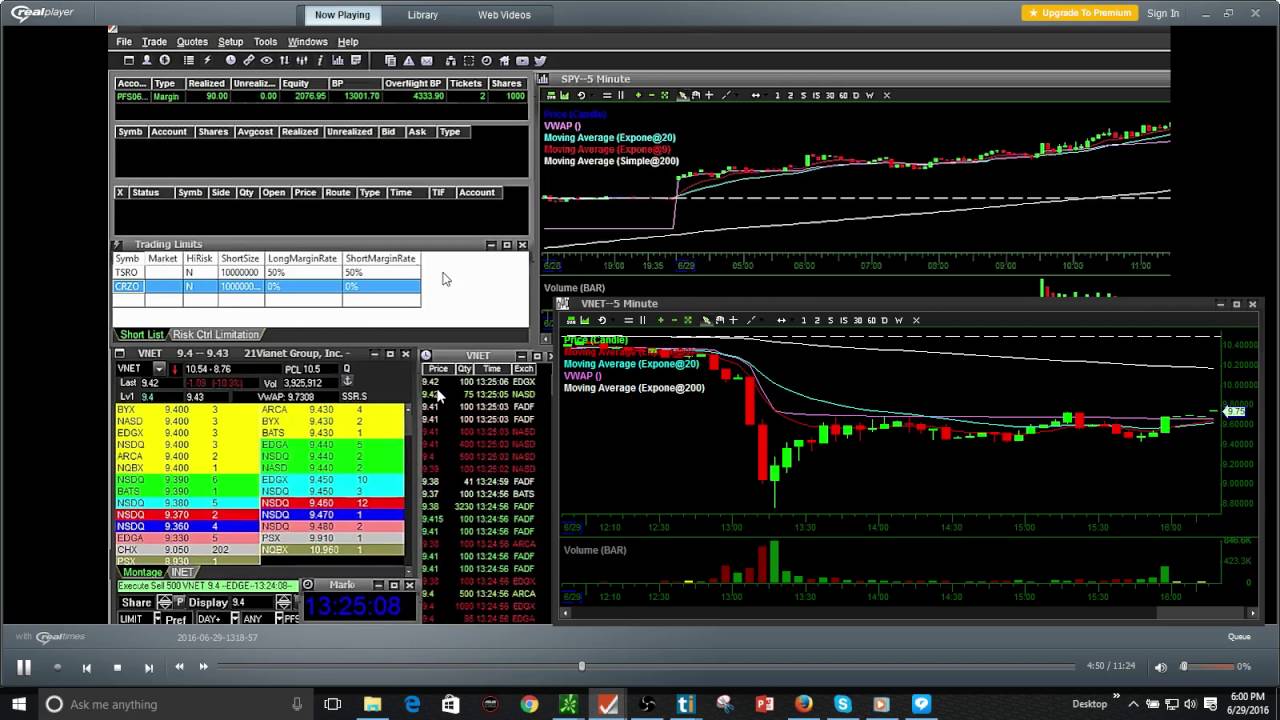1280x720 pixels.
Task: Click Upgrade To Premium button
Action: (x=1078, y=13)
